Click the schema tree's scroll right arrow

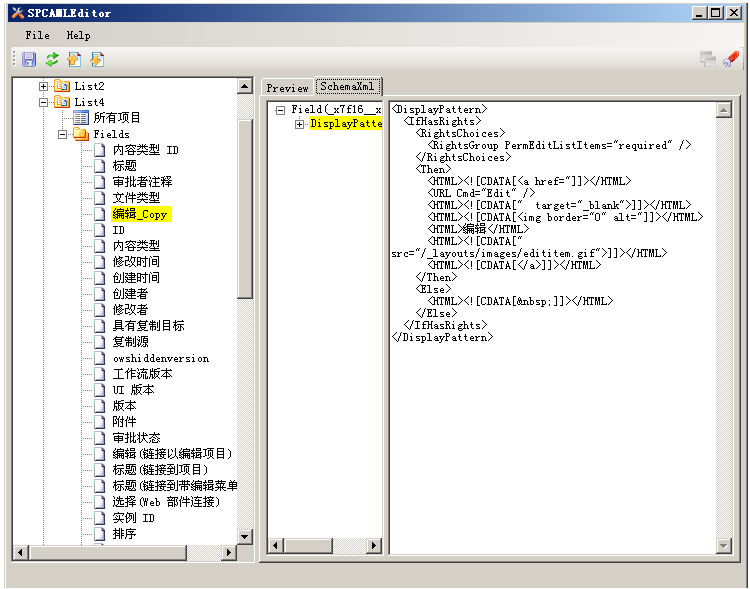[374, 545]
